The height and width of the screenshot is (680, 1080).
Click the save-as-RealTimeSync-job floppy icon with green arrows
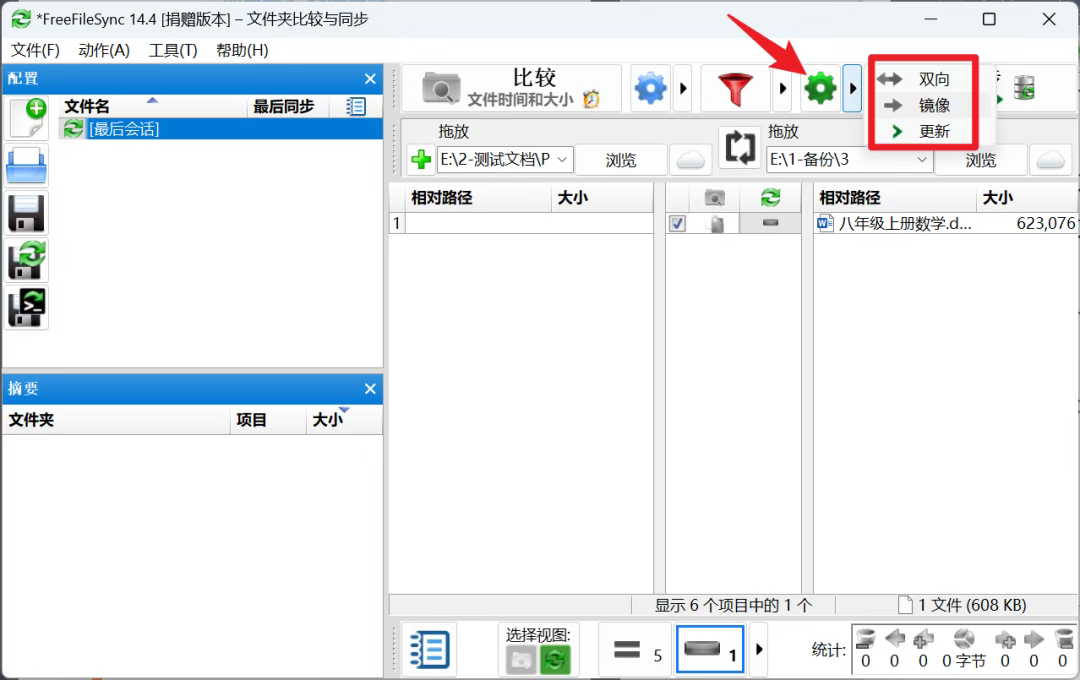point(27,260)
